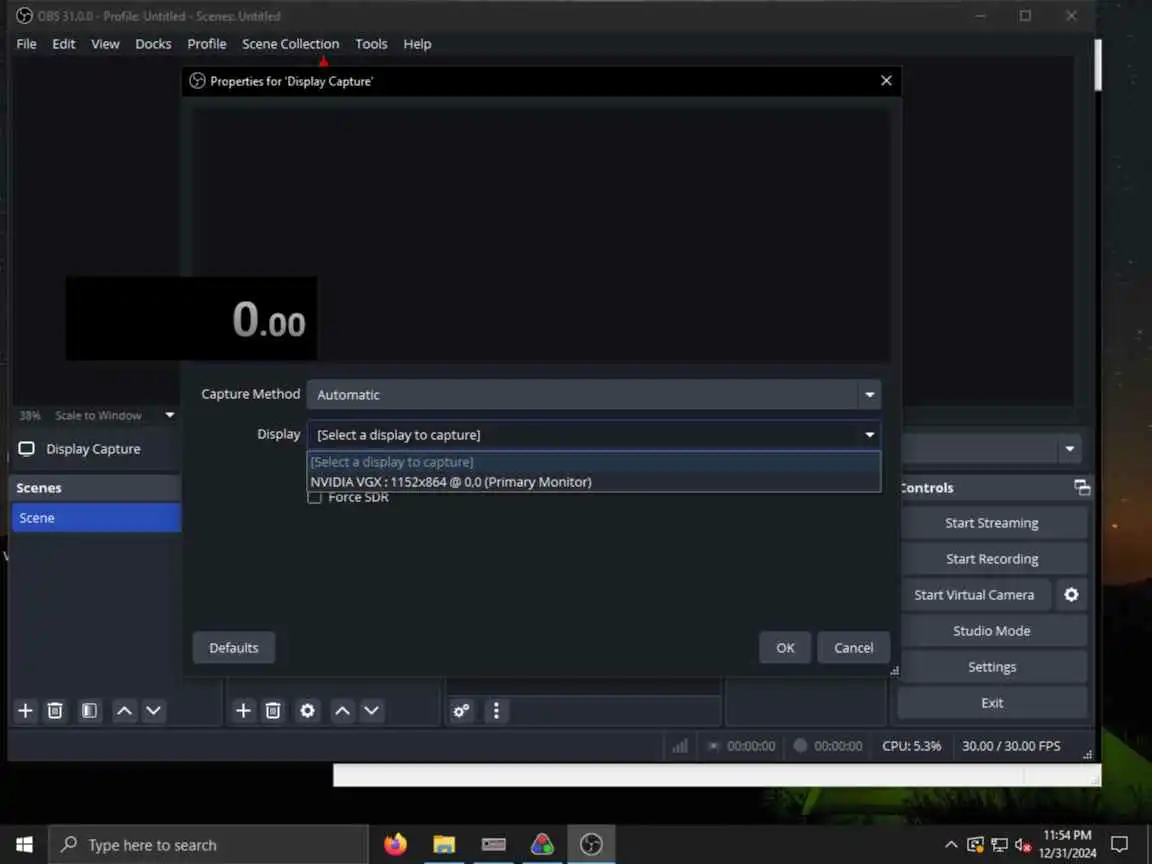
Task: Remove selected scene with trash icon
Action: [x=55, y=710]
